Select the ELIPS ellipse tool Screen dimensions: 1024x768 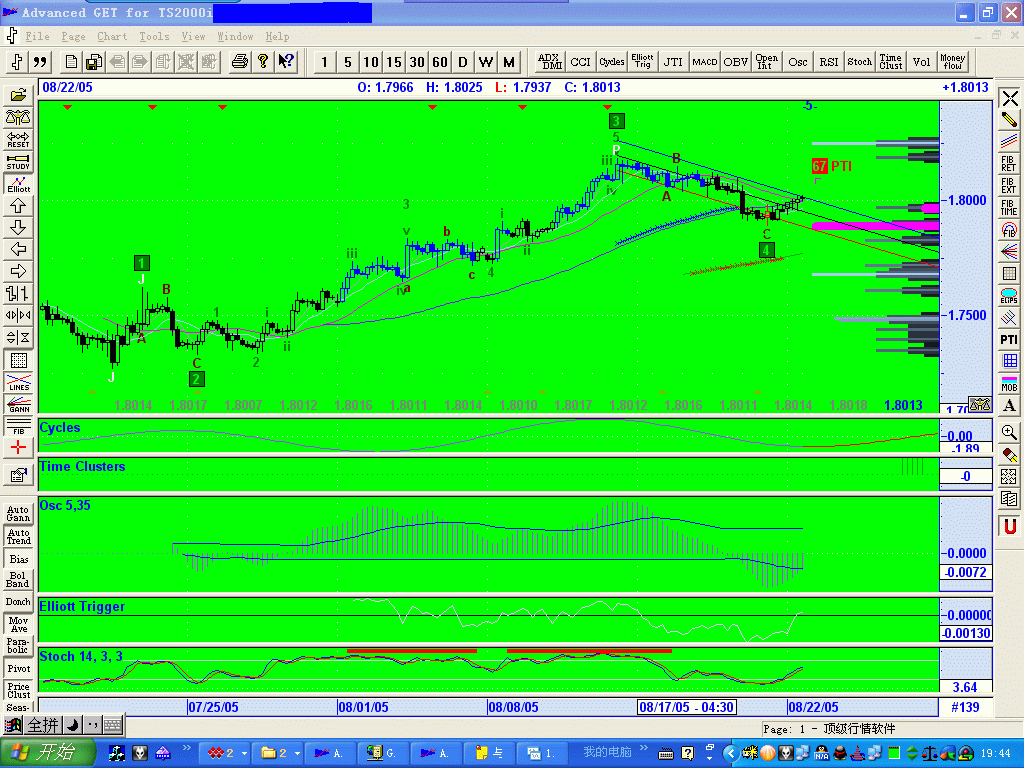coord(1009,296)
